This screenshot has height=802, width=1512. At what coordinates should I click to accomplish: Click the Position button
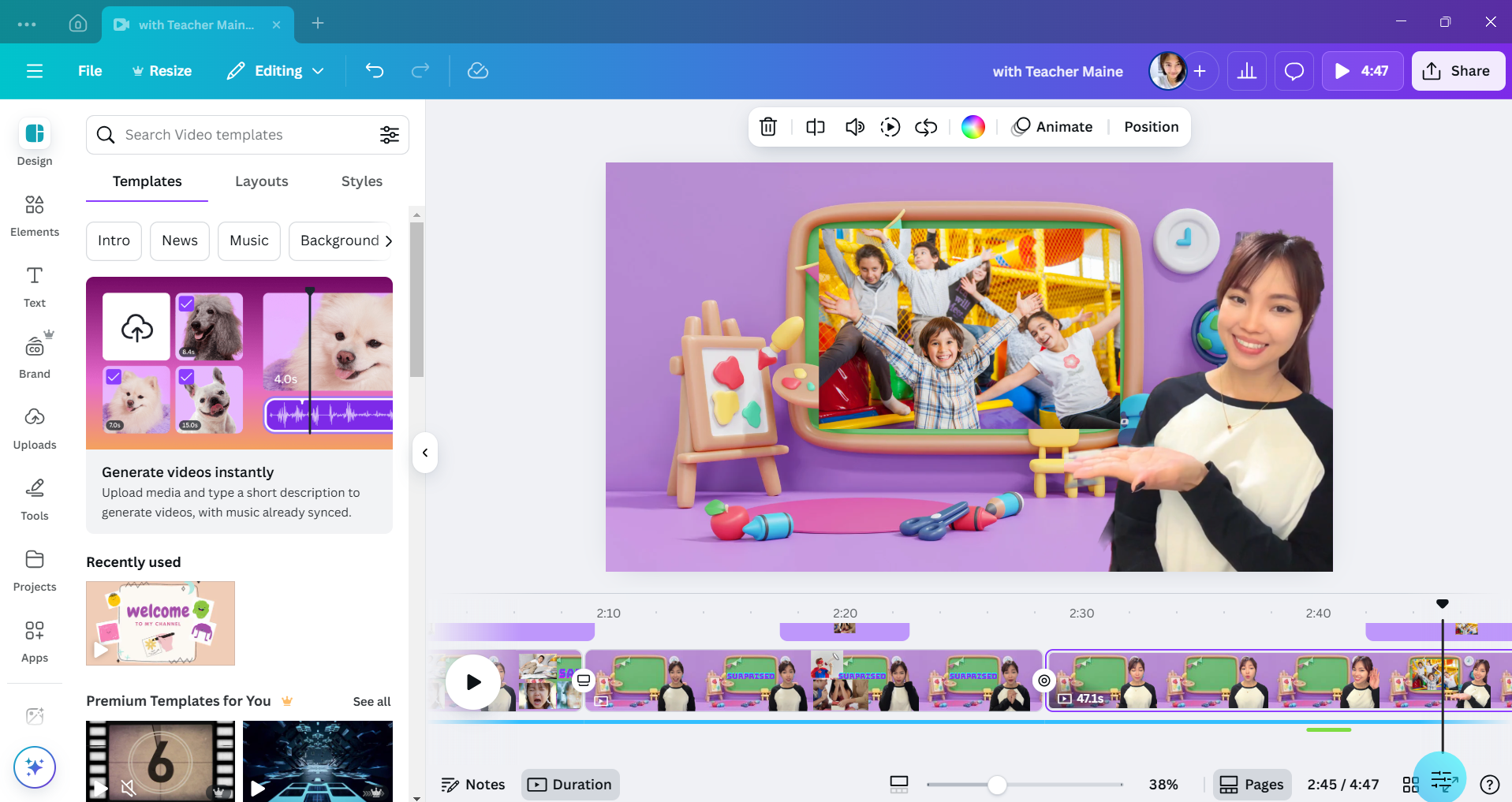pyautogui.click(x=1152, y=127)
